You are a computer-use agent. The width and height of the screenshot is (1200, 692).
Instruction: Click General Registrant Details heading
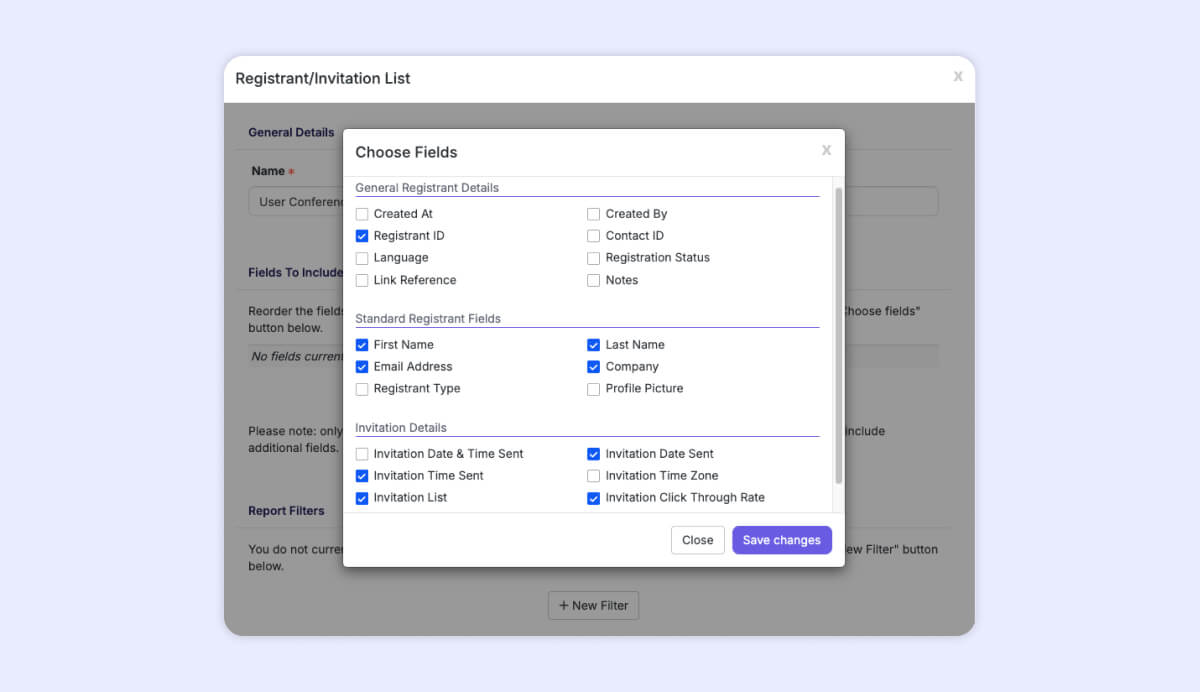point(427,188)
